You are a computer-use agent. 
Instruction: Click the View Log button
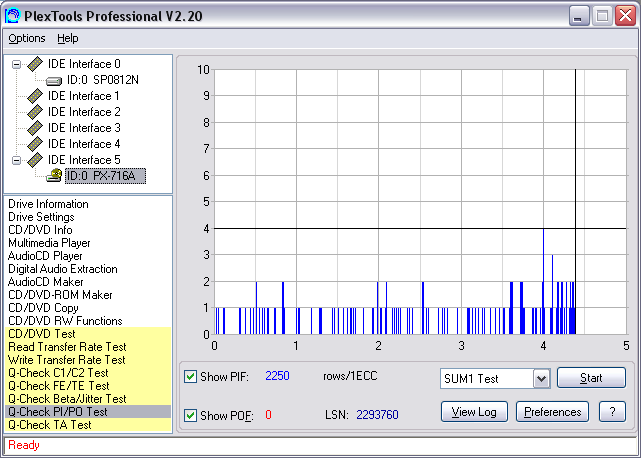(474, 412)
